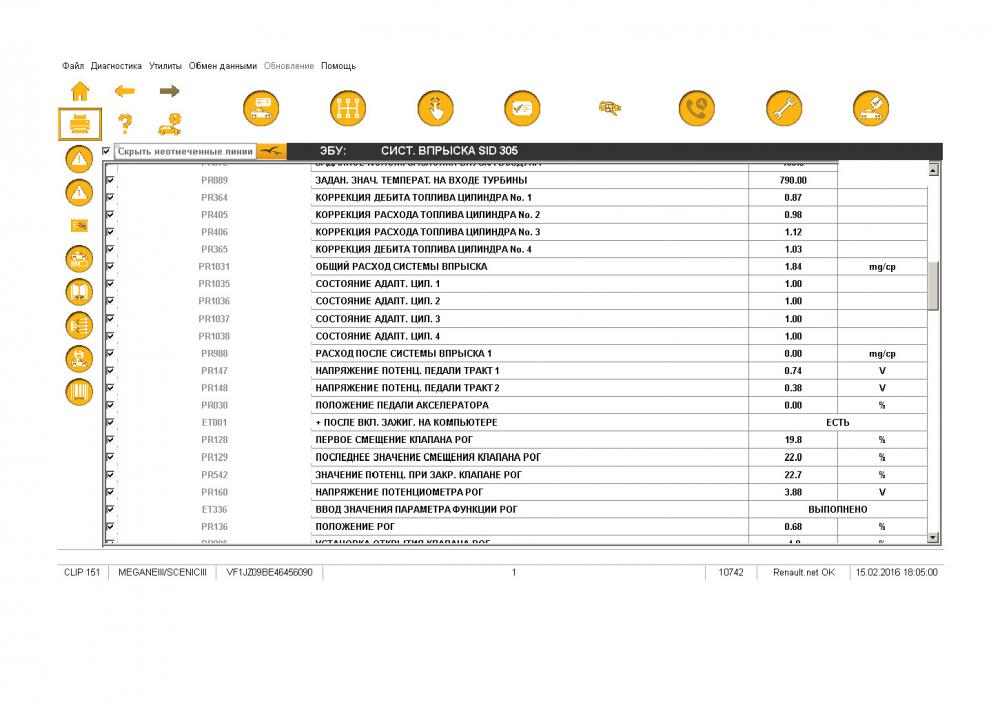Click the car with speech bubble icon
The image size is (1000, 708).
pyautogui.click(x=261, y=108)
